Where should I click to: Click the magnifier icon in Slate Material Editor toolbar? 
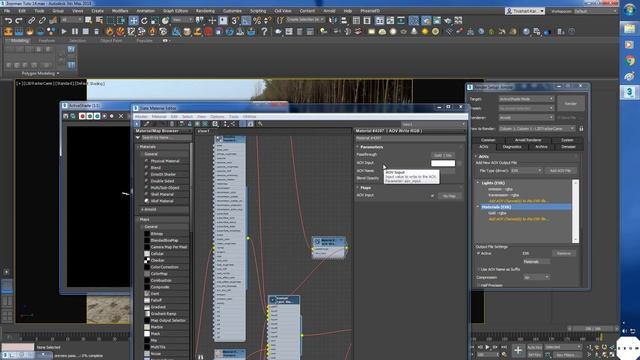point(260,124)
